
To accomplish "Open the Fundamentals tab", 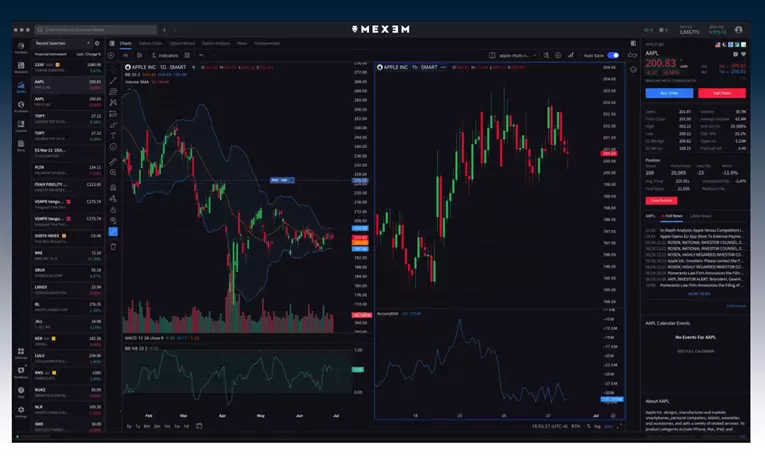I will (x=267, y=43).
